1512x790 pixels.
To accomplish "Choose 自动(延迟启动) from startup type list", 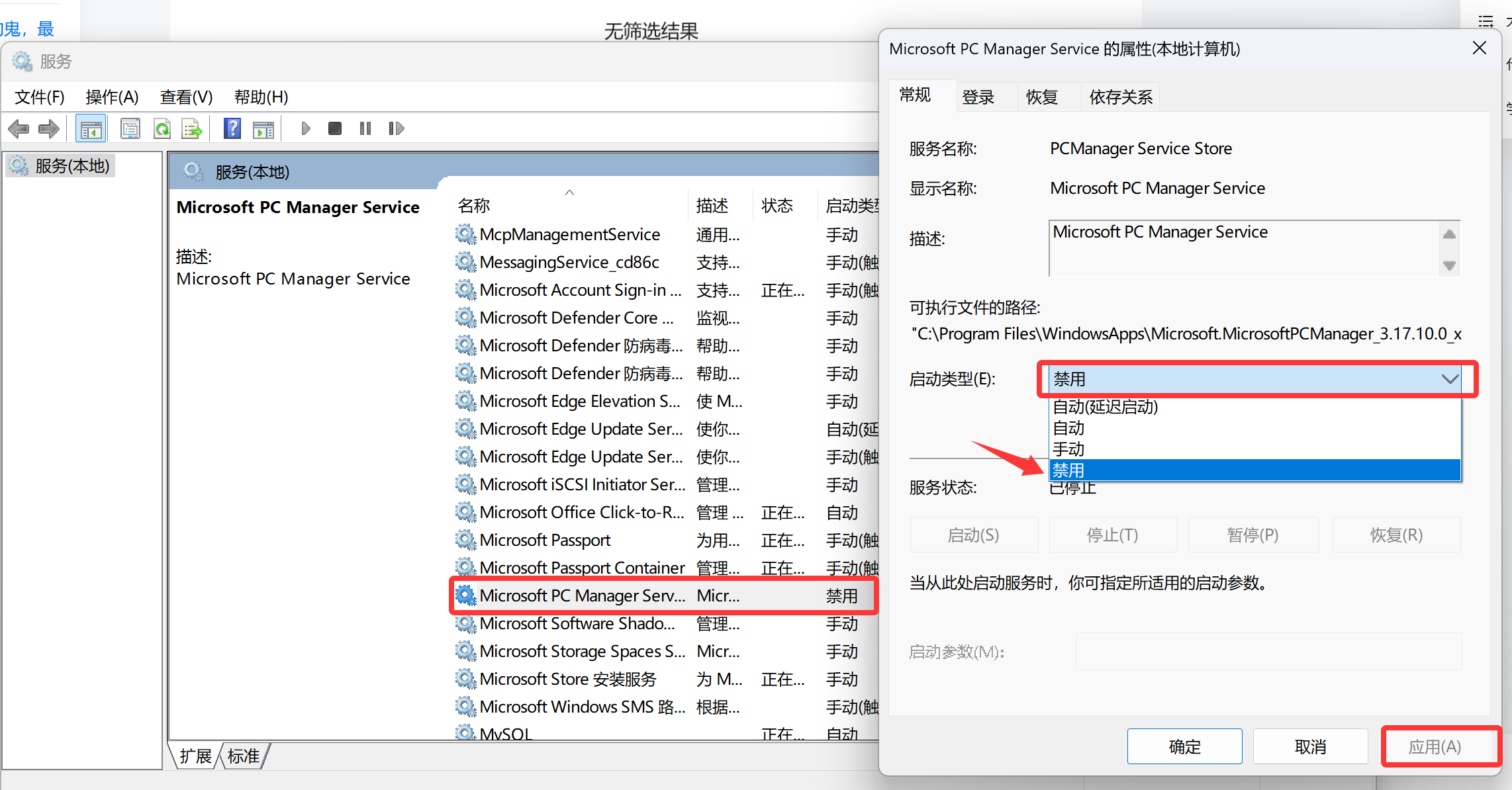I will click(x=1254, y=406).
